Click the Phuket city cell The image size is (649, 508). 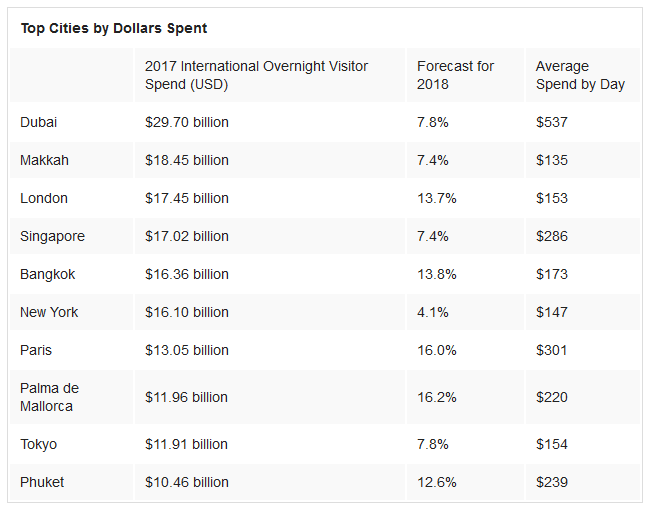[42, 482]
